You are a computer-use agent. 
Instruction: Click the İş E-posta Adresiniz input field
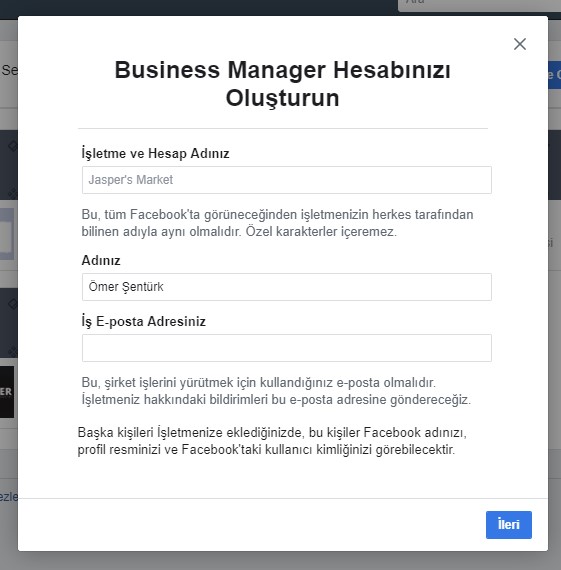[287, 348]
